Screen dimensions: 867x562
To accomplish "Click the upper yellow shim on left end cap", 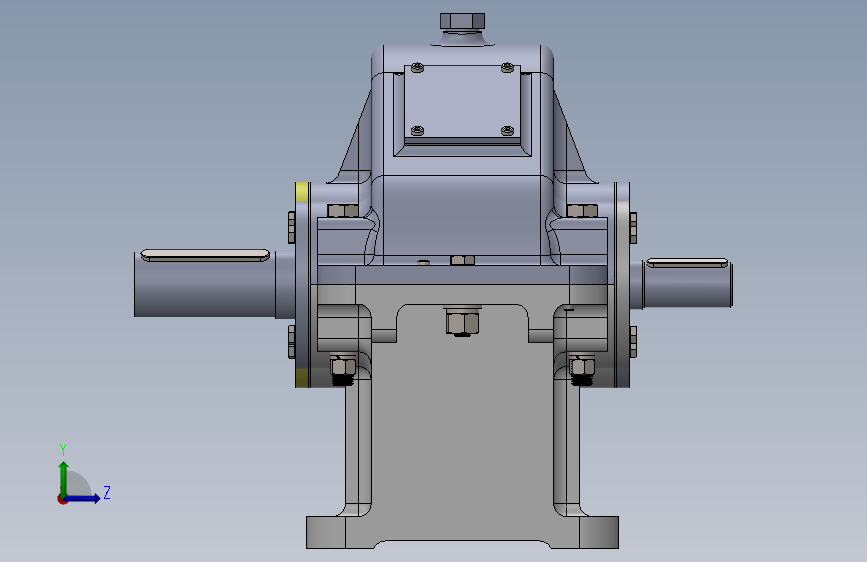I will (302, 192).
